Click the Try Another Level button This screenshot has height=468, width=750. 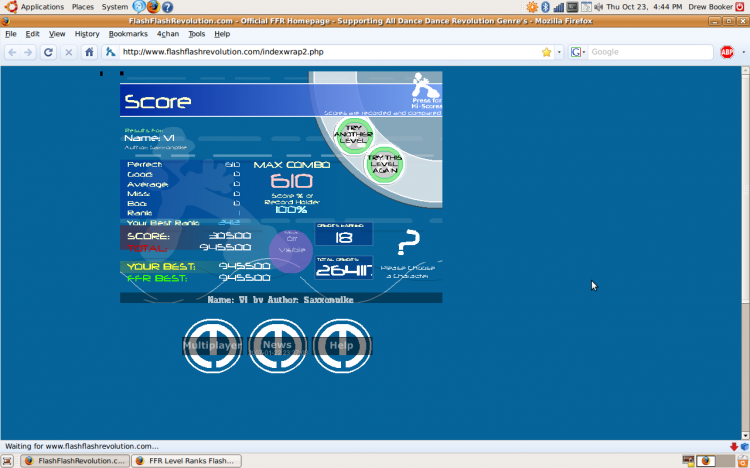point(353,133)
